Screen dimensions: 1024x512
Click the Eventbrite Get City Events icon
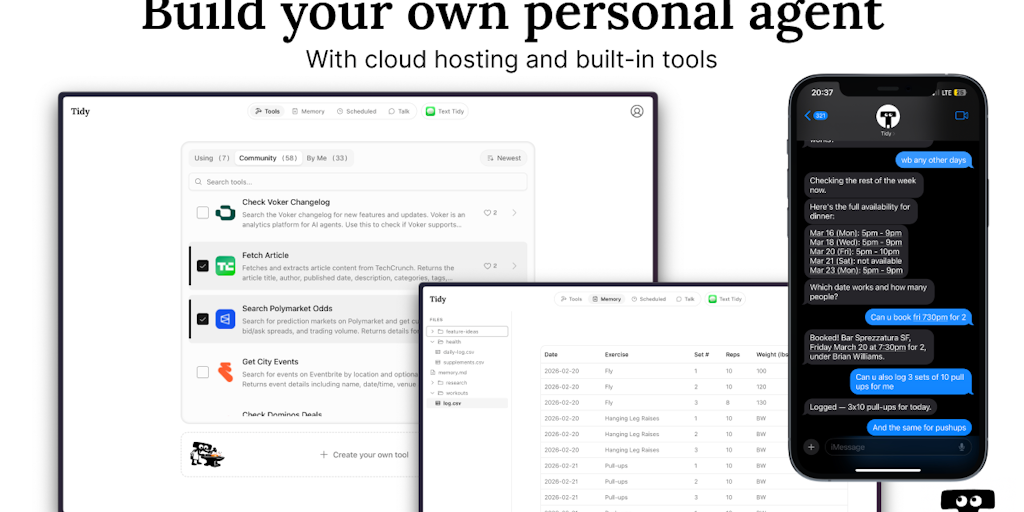pyautogui.click(x=225, y=372)
